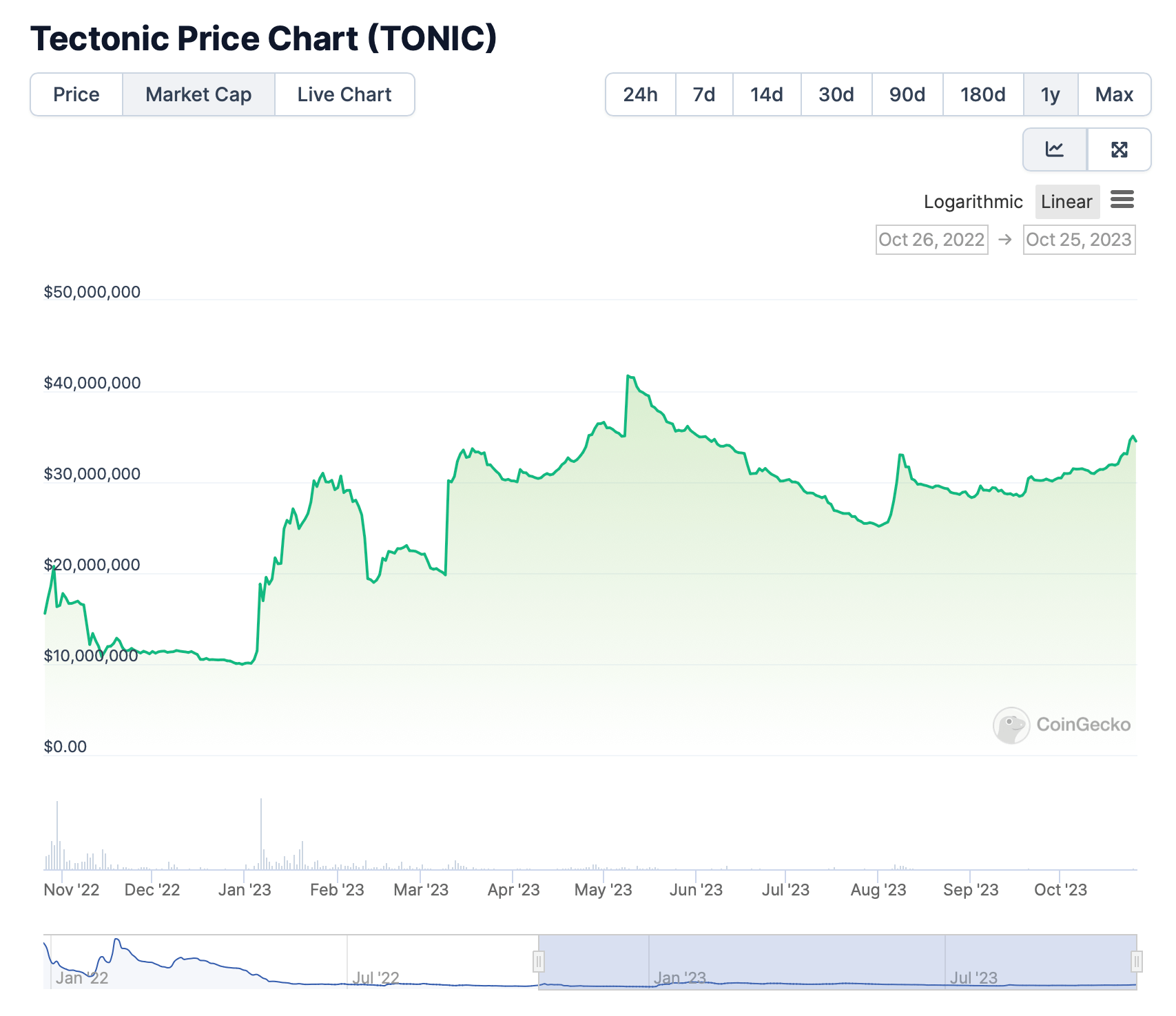The height and width of the screenshot is (1016, 1176).
Task: Select the 7d timeframe button
Action: 704,94
